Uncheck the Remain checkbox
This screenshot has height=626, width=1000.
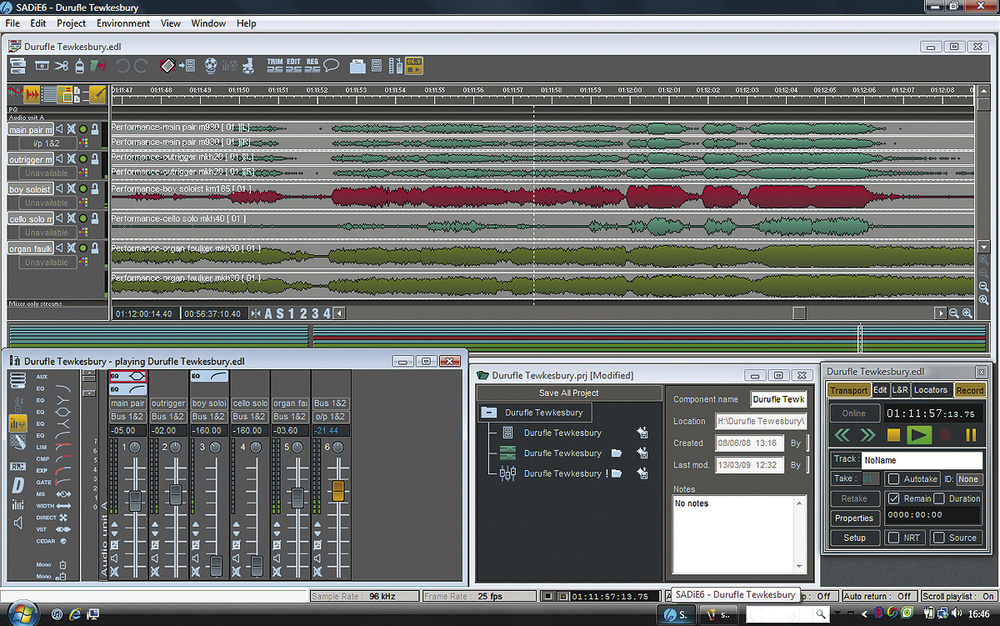click(894, 498)
